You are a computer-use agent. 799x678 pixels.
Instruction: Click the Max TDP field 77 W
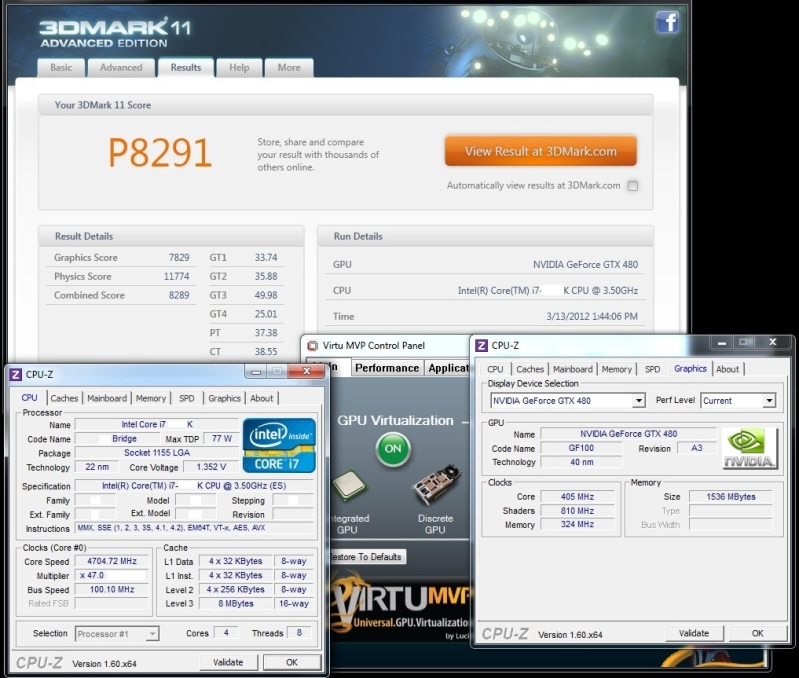pos(222,439)
